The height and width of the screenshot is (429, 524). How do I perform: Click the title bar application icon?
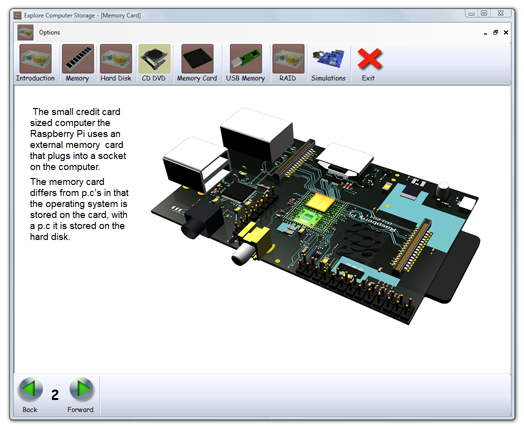18,15
